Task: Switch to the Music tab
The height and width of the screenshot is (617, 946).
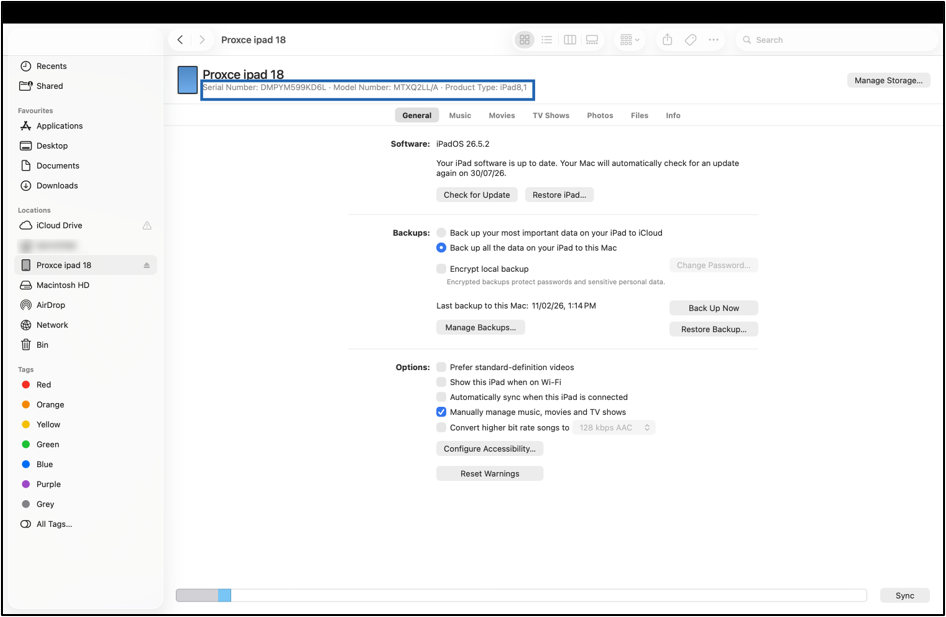Action: pos(460,115)
